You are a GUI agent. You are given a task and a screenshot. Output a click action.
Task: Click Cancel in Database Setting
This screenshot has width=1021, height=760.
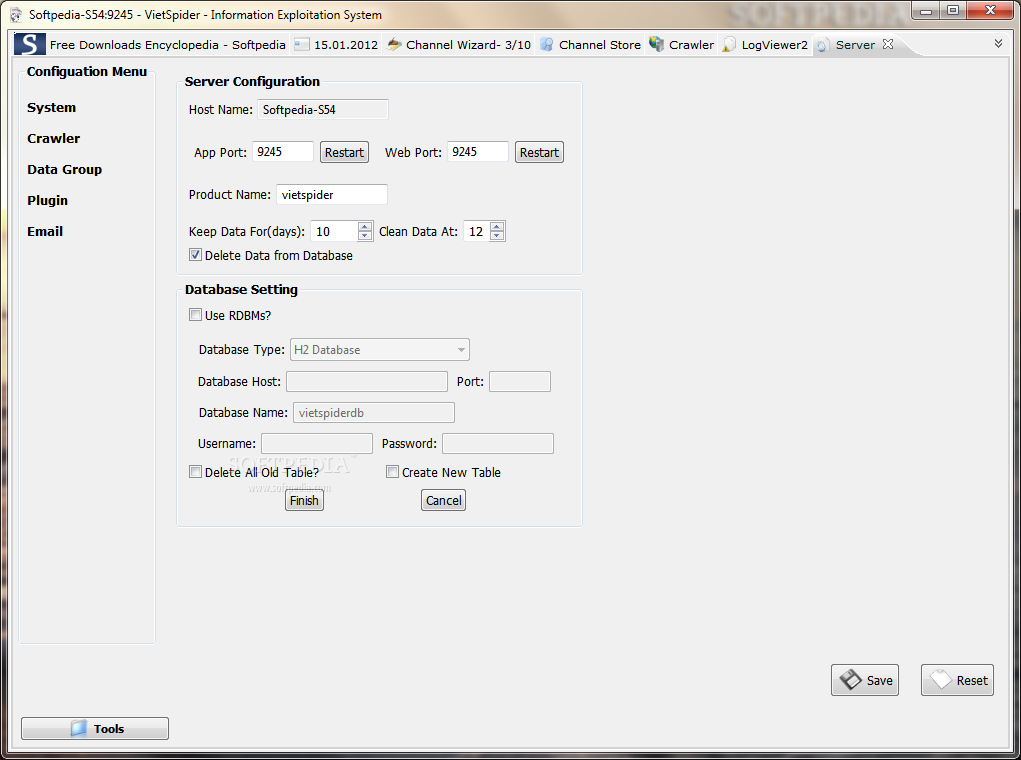tap(443, 500)
